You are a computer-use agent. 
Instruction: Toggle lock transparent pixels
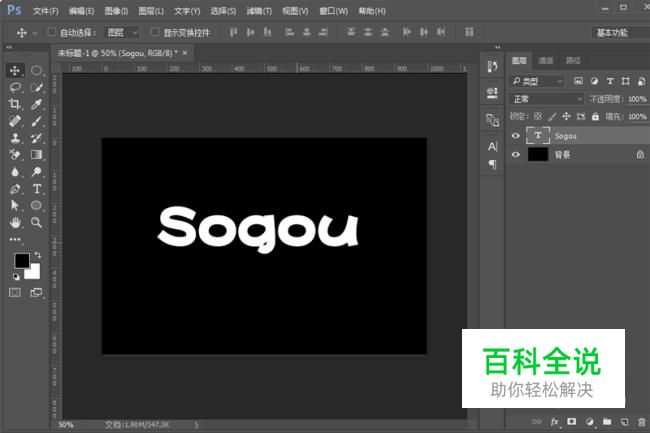coord(538,116)
